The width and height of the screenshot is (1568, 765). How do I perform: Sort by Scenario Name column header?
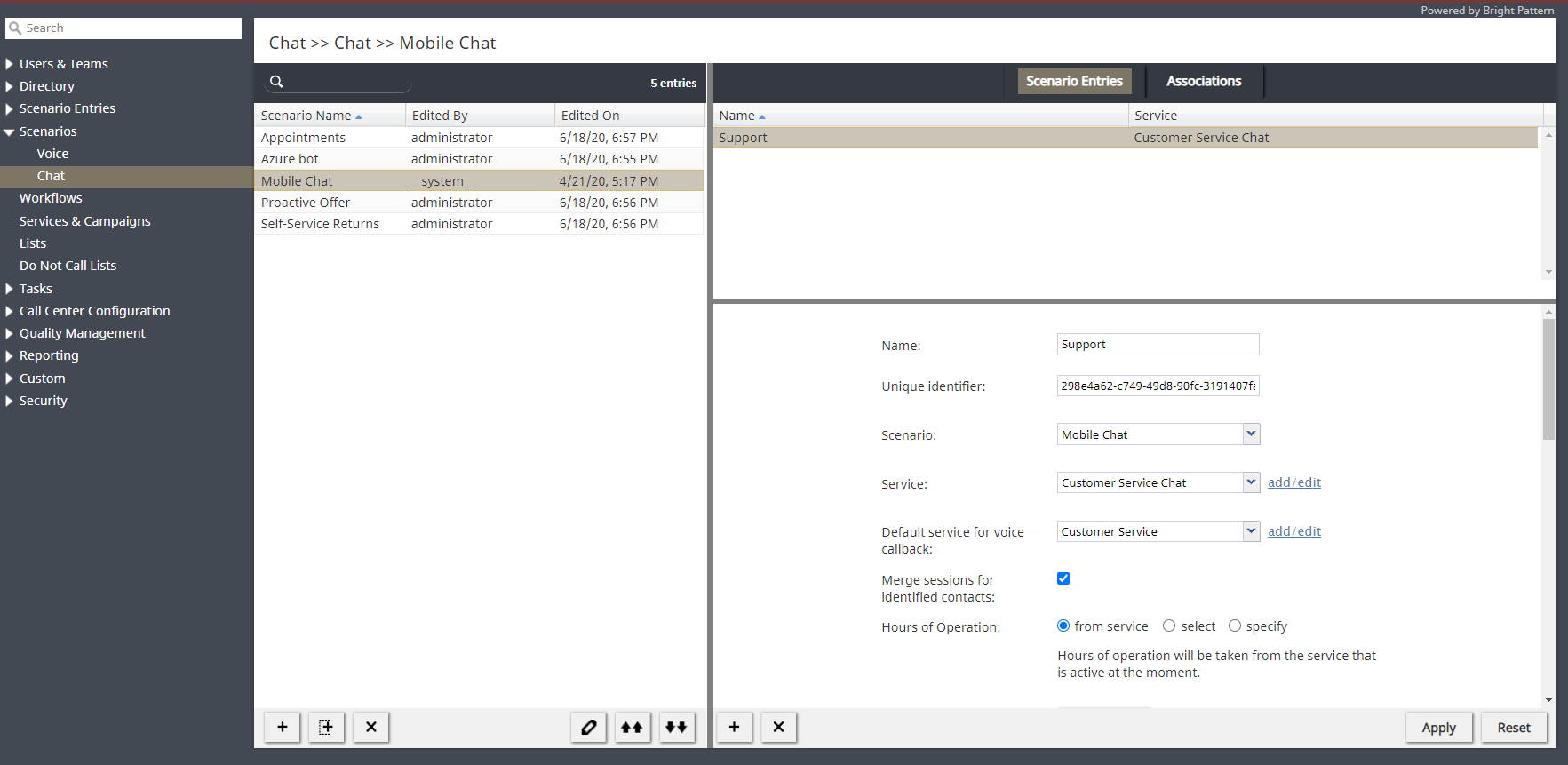pyautogui.click(x=330, y=116)
